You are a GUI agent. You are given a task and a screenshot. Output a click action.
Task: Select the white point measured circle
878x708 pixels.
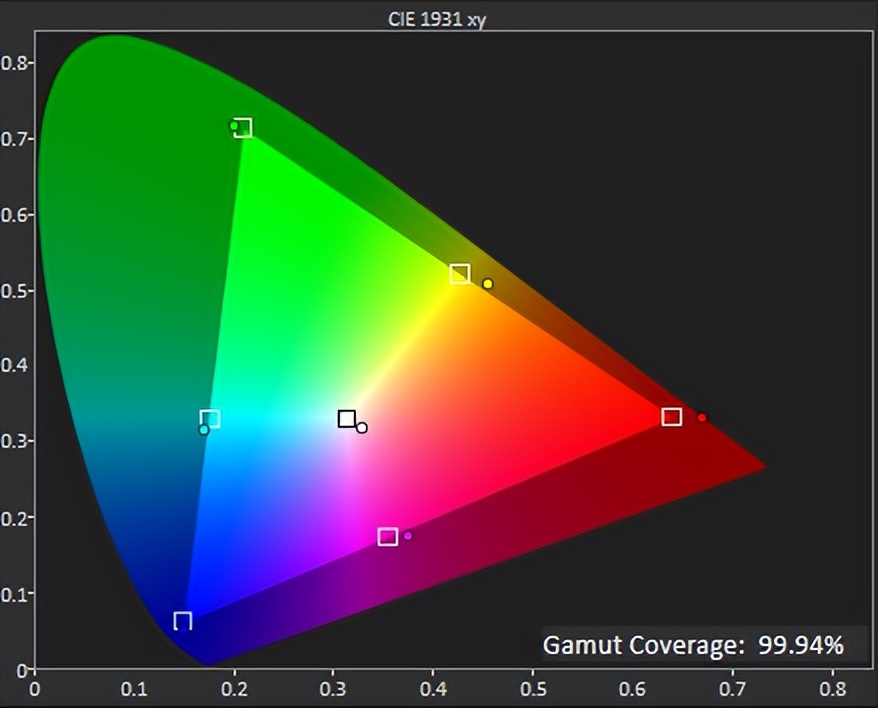click(x=362, y=428)
